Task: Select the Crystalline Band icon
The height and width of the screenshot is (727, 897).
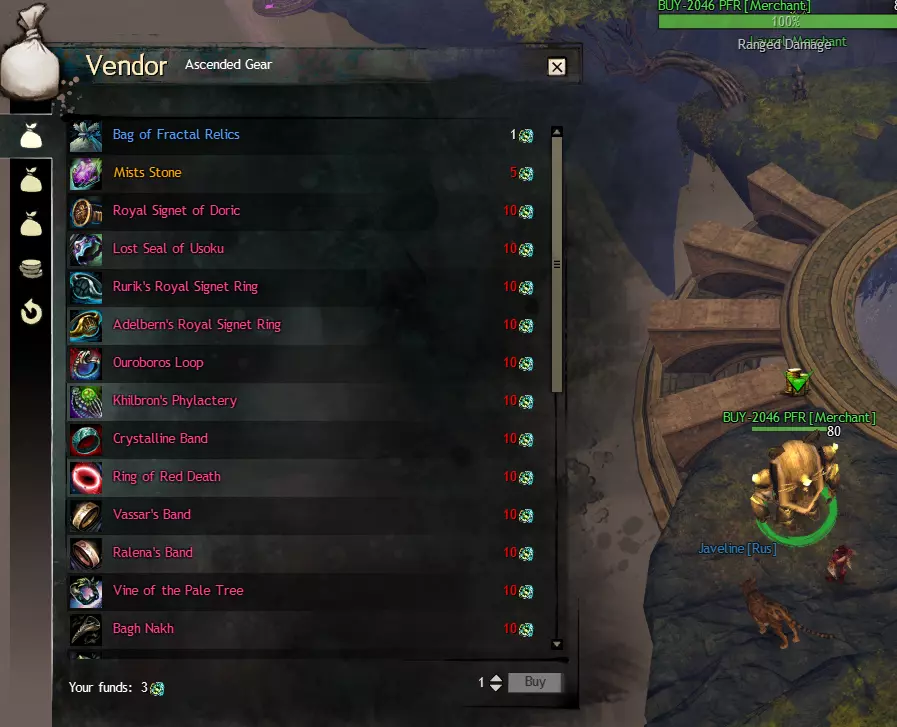Action: coord(86,440)
